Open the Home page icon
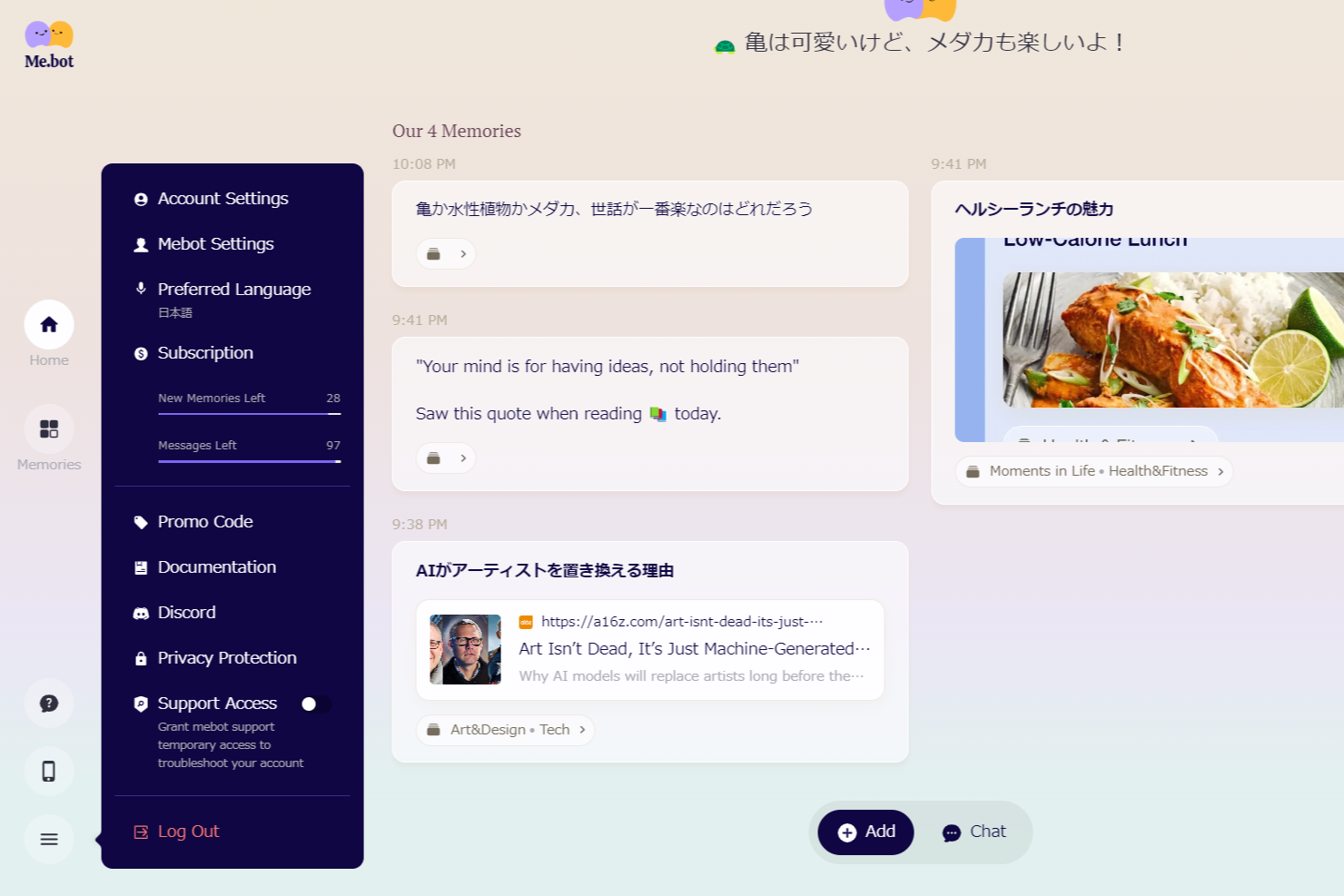Screen dimensions: 1344x896 click(x=48, y=324)
